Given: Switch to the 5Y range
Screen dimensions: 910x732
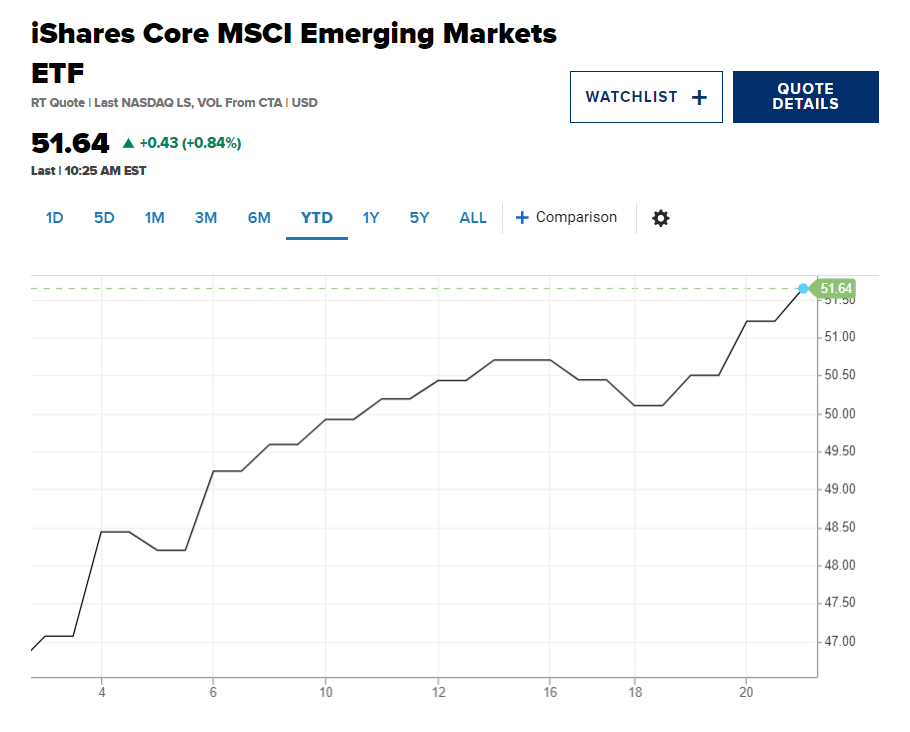Looking at the screenshot, I should tap(420, 218).
